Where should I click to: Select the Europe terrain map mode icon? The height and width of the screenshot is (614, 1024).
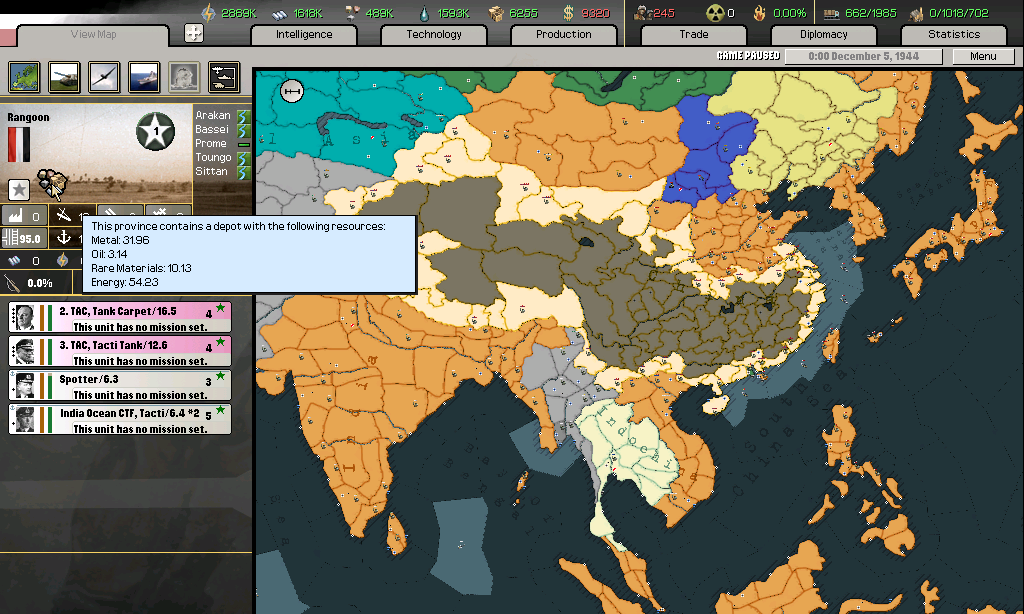[24, 76]
